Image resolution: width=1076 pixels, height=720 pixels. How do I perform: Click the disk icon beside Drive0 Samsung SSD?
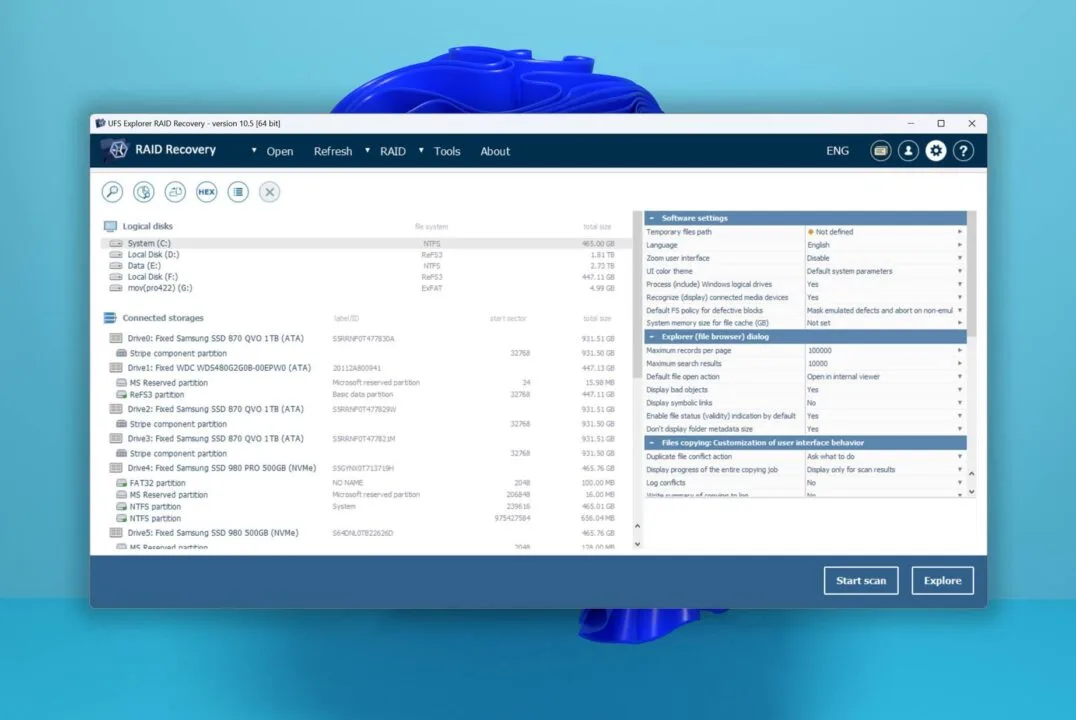click(x=116, y=338)
